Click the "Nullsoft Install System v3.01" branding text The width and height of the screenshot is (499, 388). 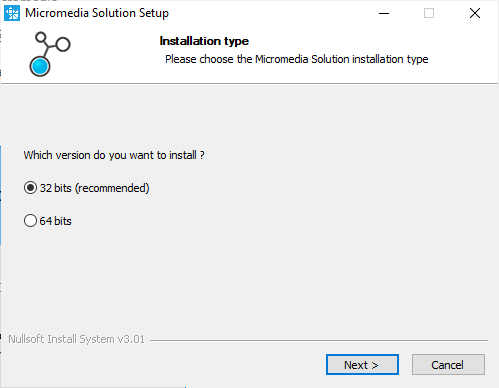click(x=76, y=339)
